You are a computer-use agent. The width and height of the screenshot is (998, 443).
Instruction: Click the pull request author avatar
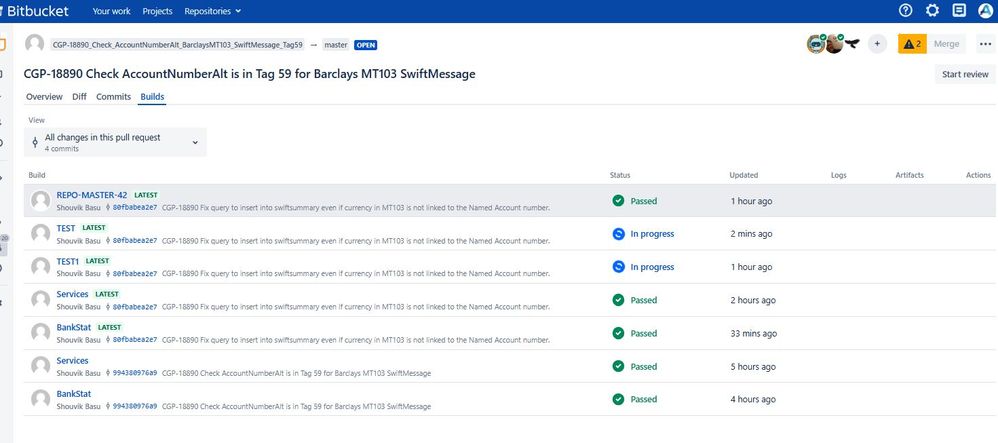pyautogui.click(x=34, y=44)
